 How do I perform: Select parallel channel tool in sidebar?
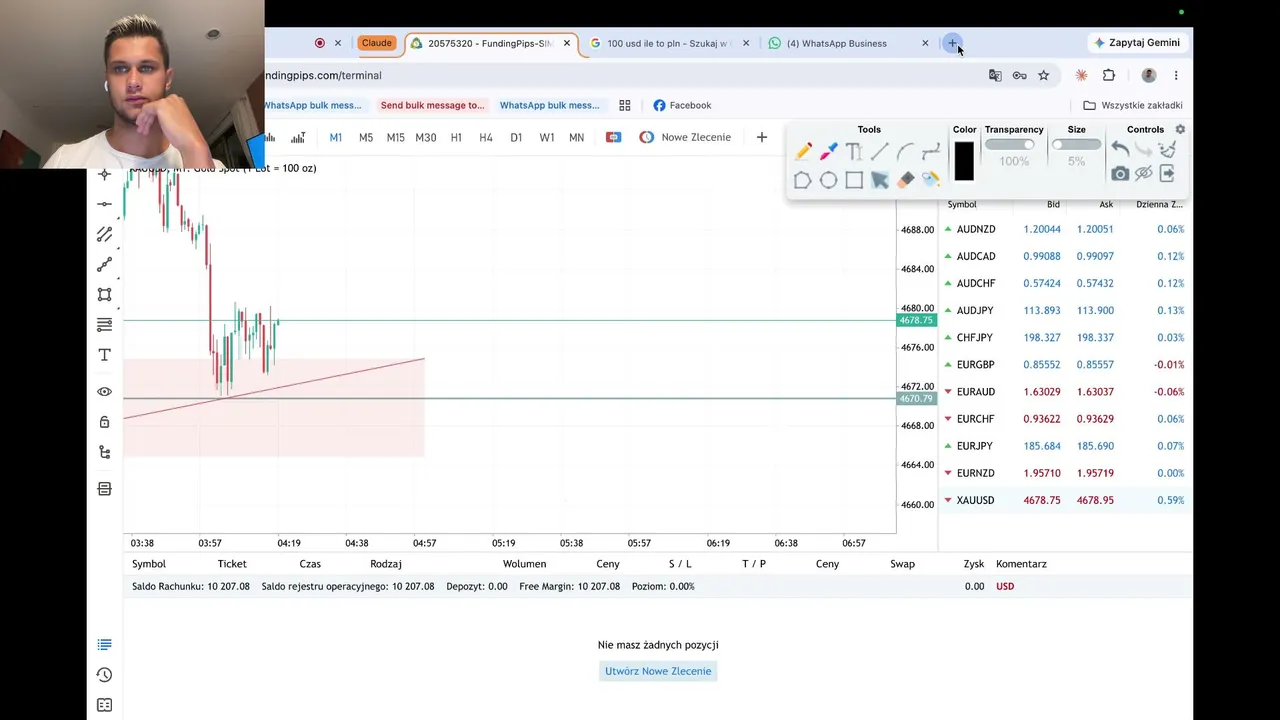104,234
